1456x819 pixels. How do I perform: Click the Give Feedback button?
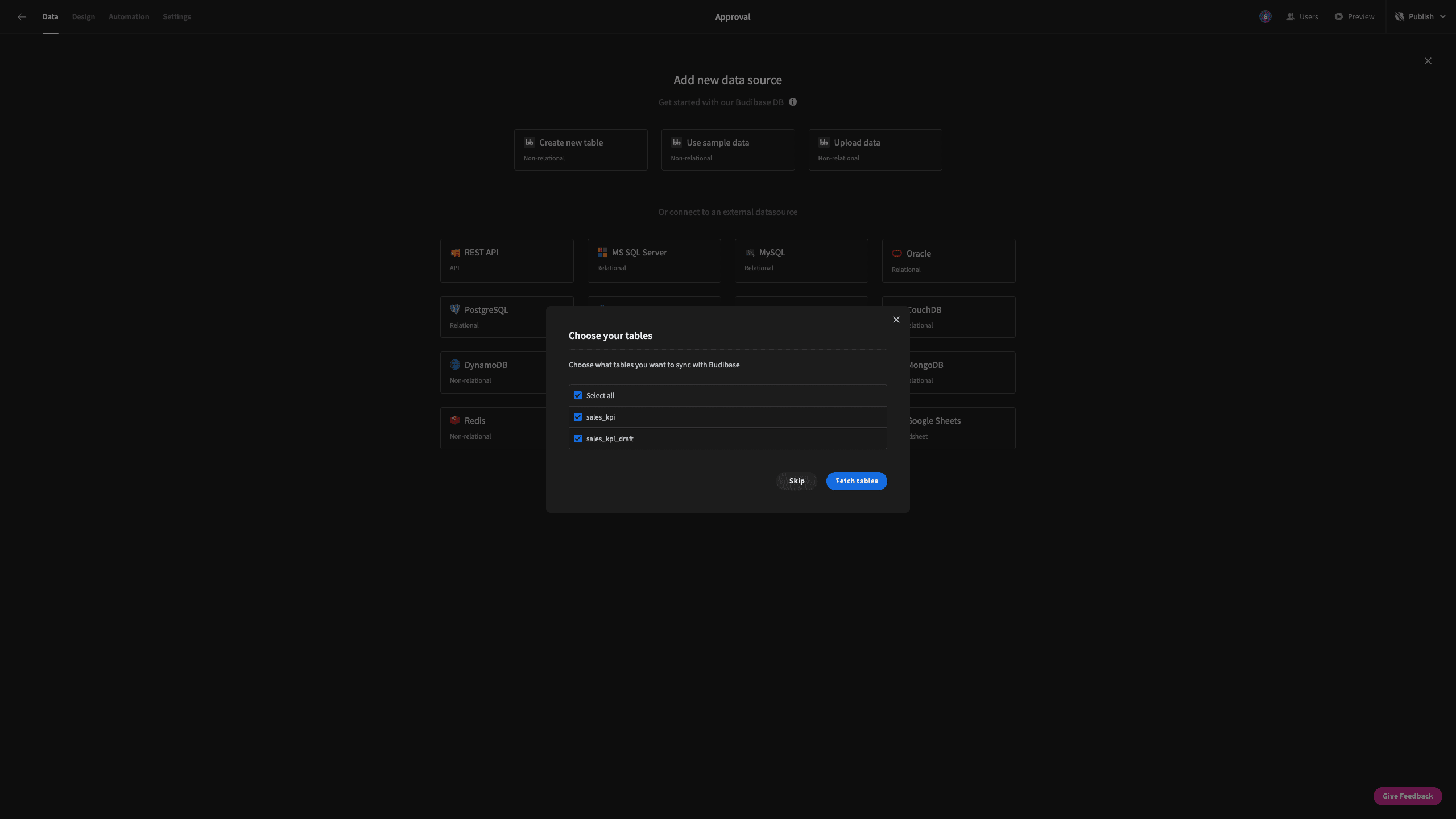click(x=1408, y=796)
